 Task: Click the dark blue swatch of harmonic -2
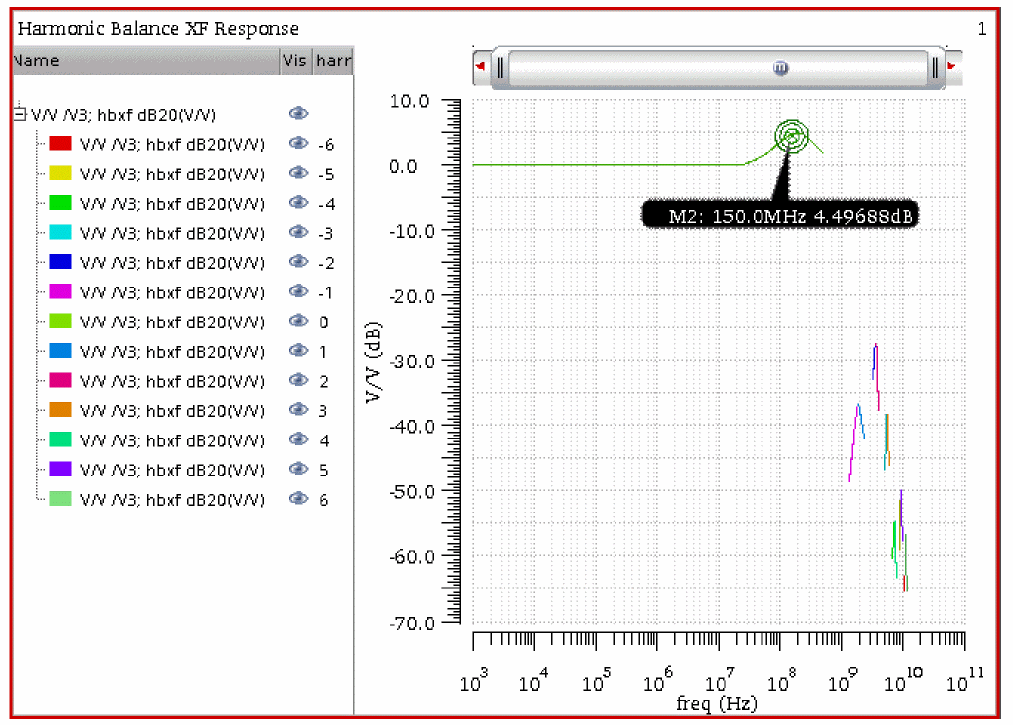click(60, 262)
